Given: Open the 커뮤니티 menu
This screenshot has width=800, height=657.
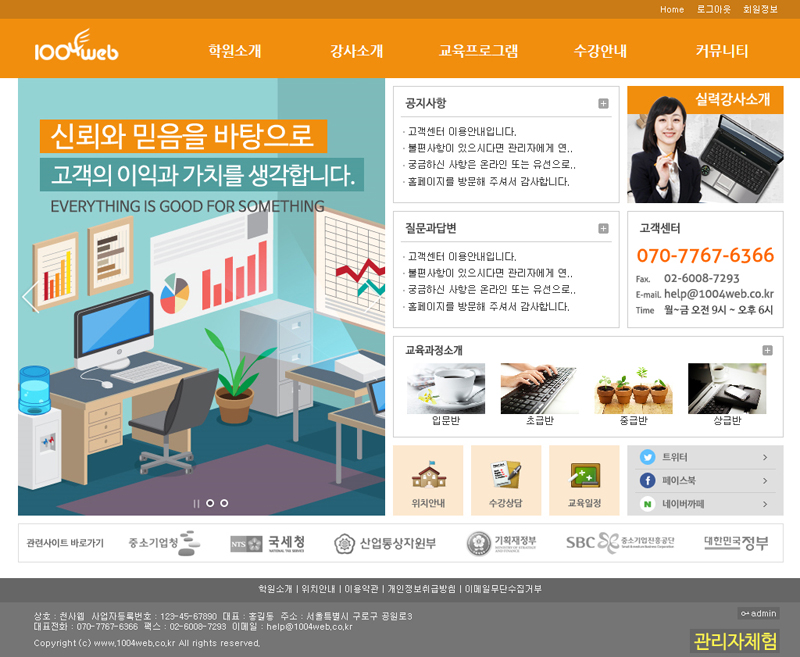Looking at the screenshot, I should [721, 51].
